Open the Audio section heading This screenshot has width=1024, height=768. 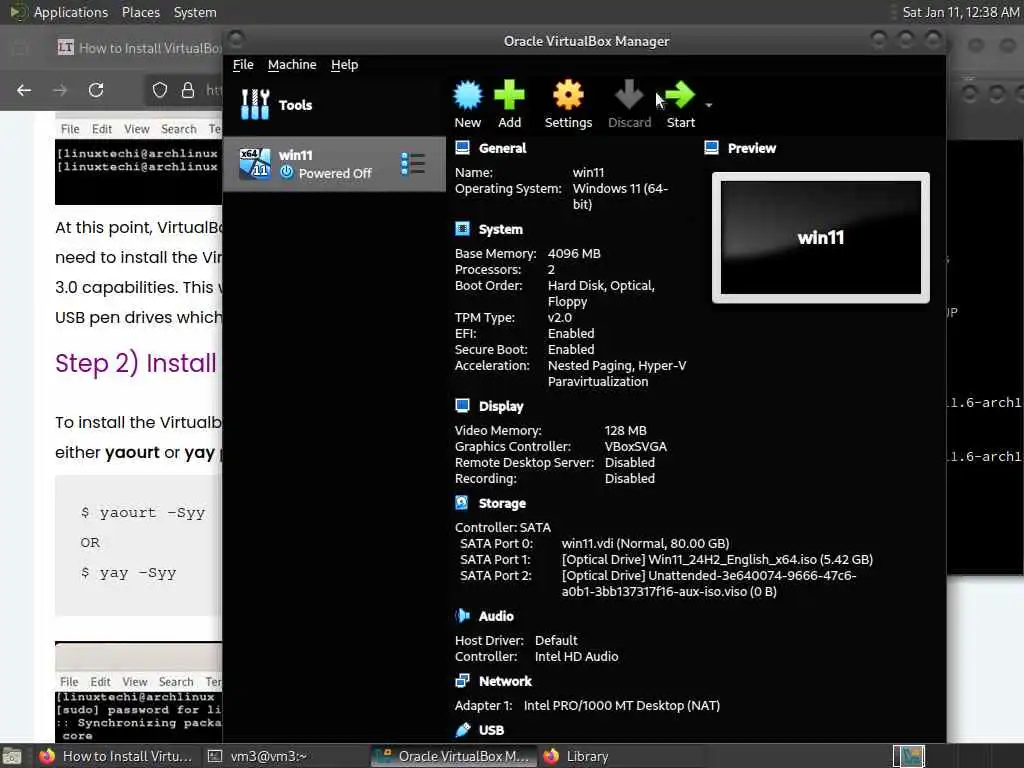(496, 616)
